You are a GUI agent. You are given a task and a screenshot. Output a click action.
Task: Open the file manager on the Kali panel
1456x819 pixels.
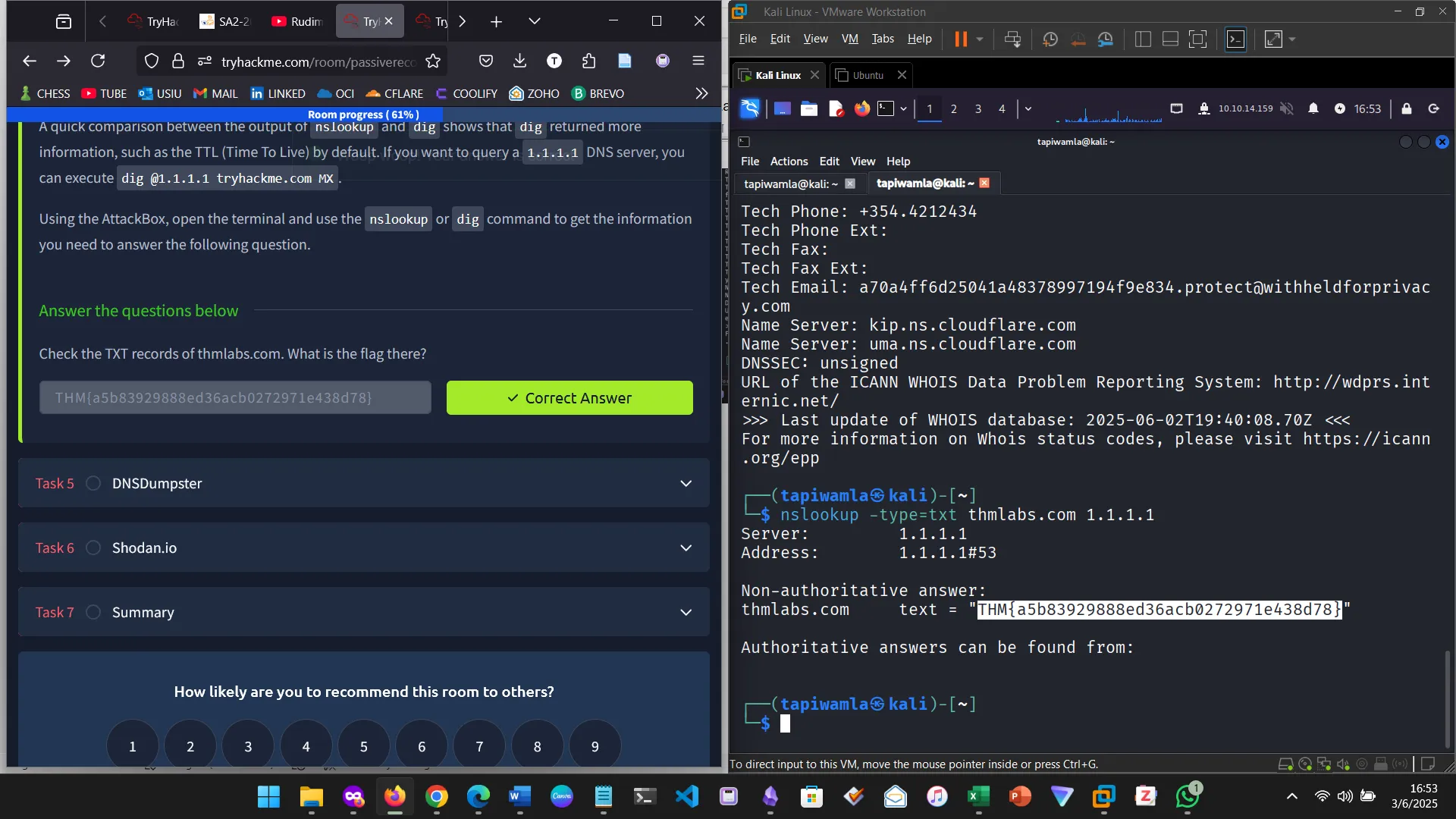point(809,108)
